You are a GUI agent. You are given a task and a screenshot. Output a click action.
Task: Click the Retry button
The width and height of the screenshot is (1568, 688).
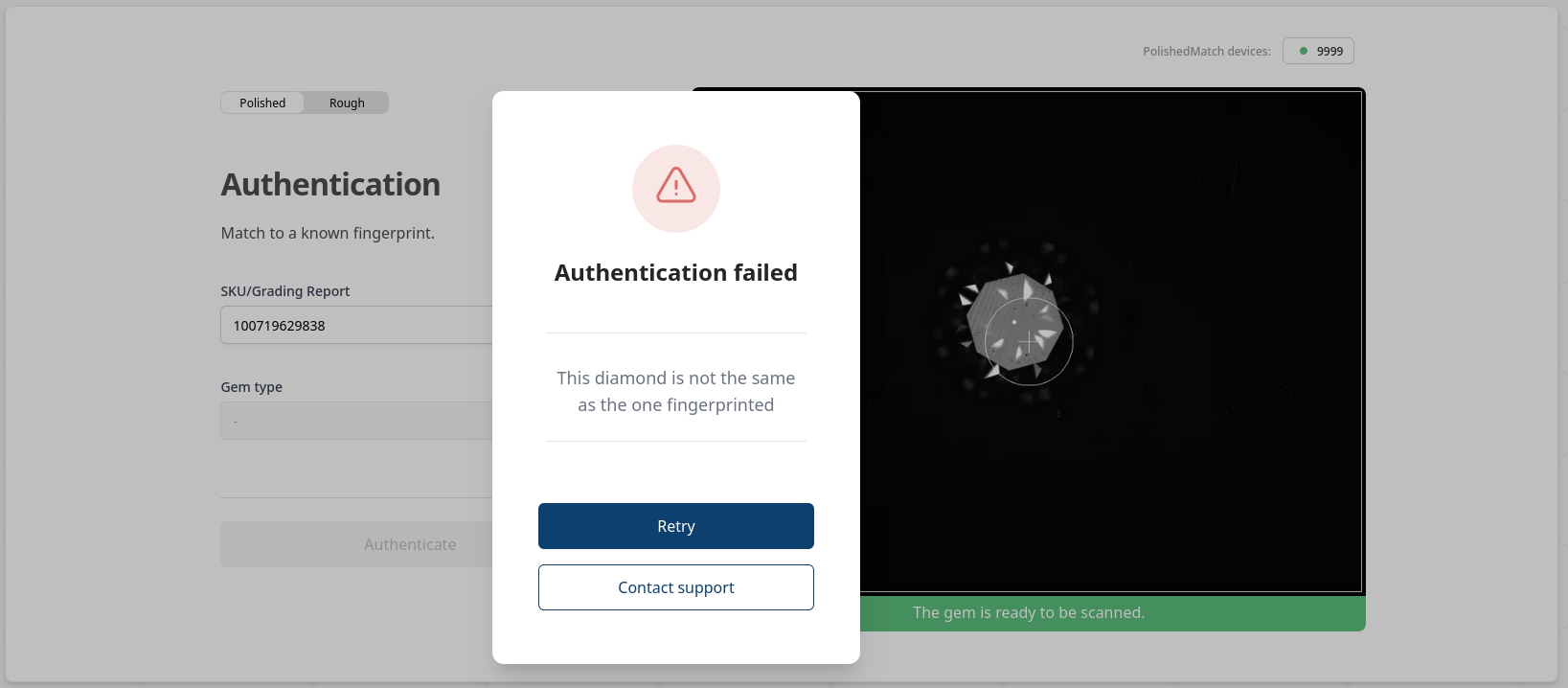[x=676, y=526]
